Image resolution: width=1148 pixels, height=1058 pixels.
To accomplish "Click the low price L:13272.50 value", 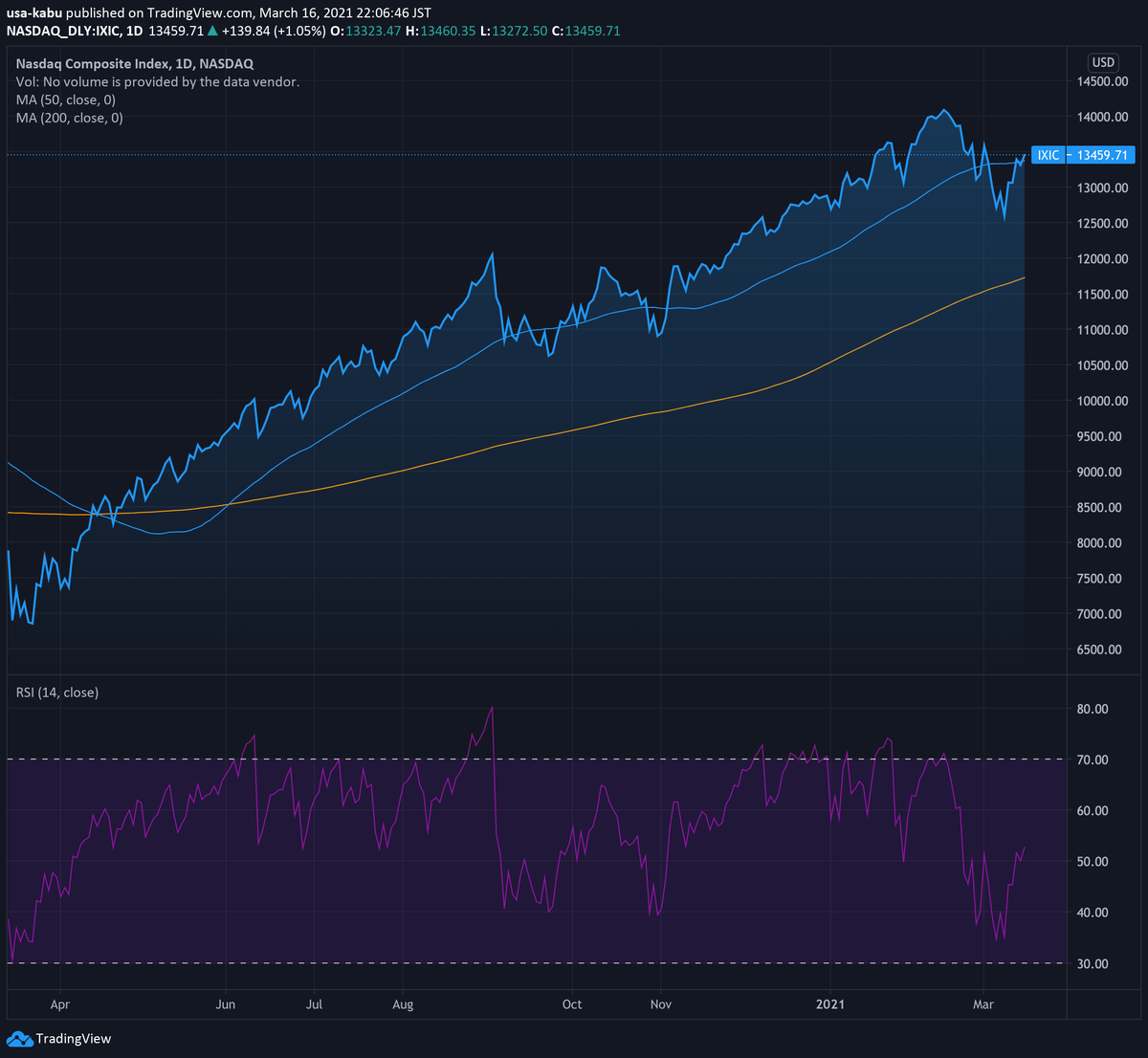I will coord(514,31).
